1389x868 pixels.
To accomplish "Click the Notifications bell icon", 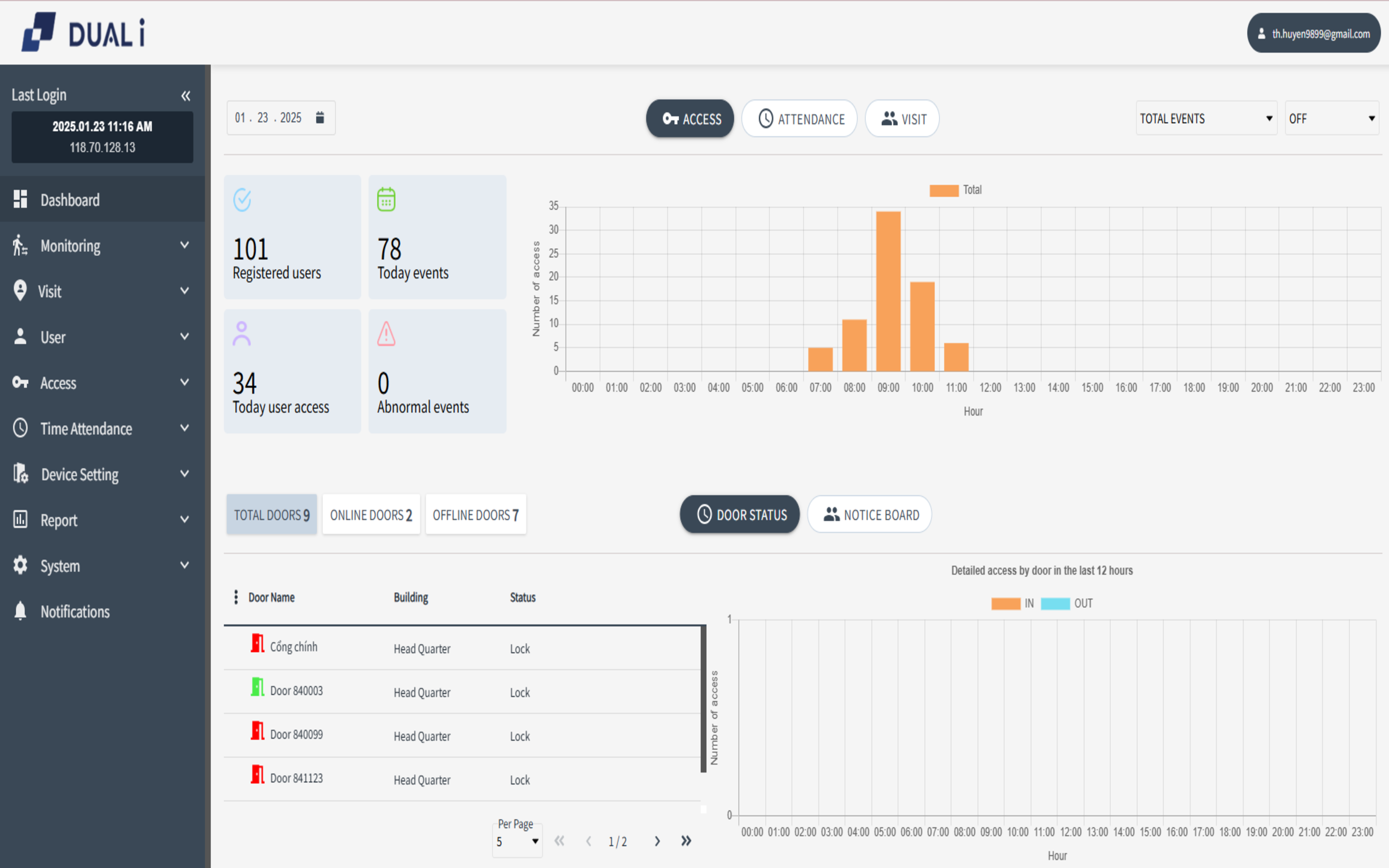I will click(20, 611).
